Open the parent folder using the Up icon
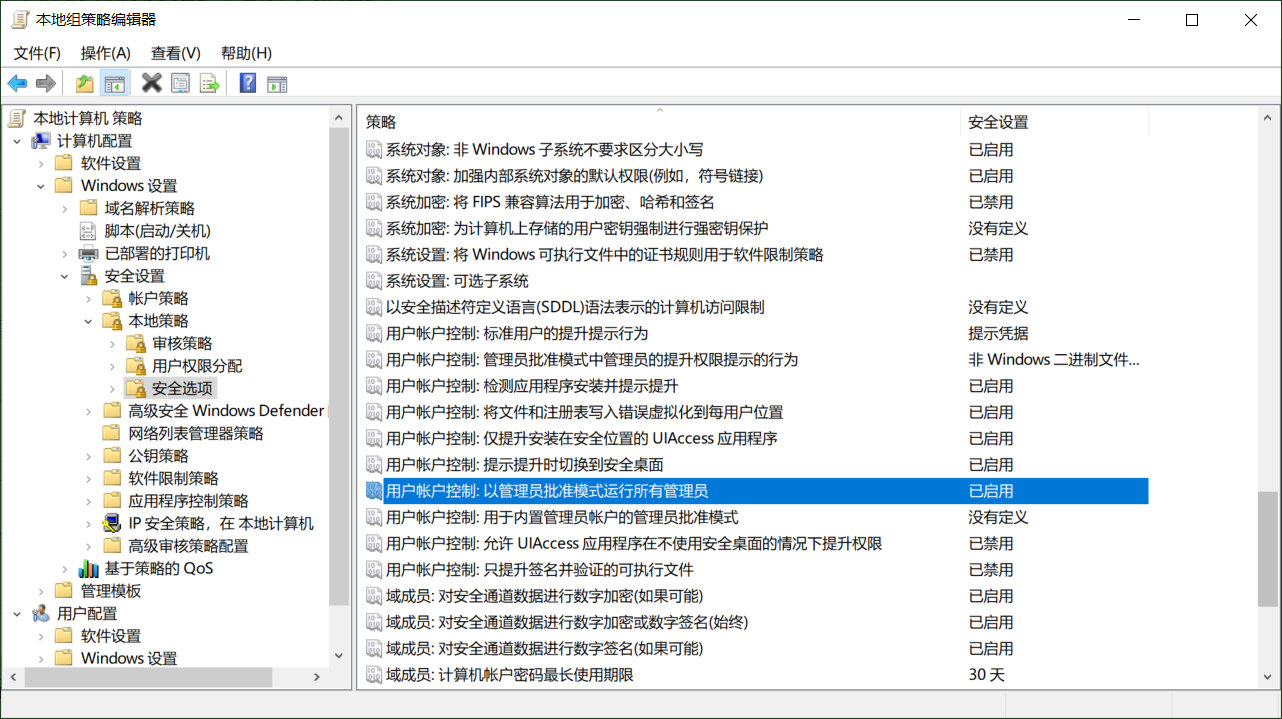 click(84, 82)
